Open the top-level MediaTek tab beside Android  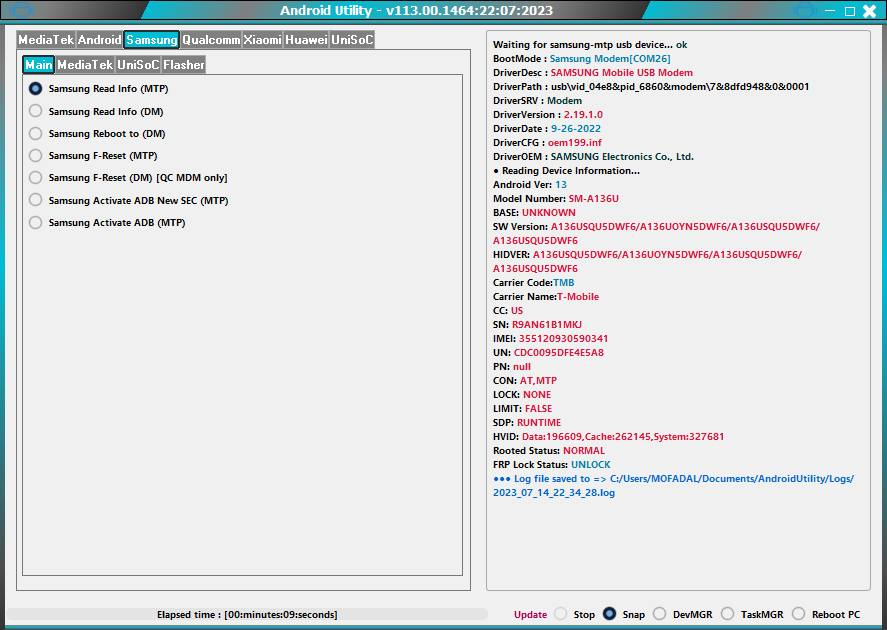(x=46, y=40)
